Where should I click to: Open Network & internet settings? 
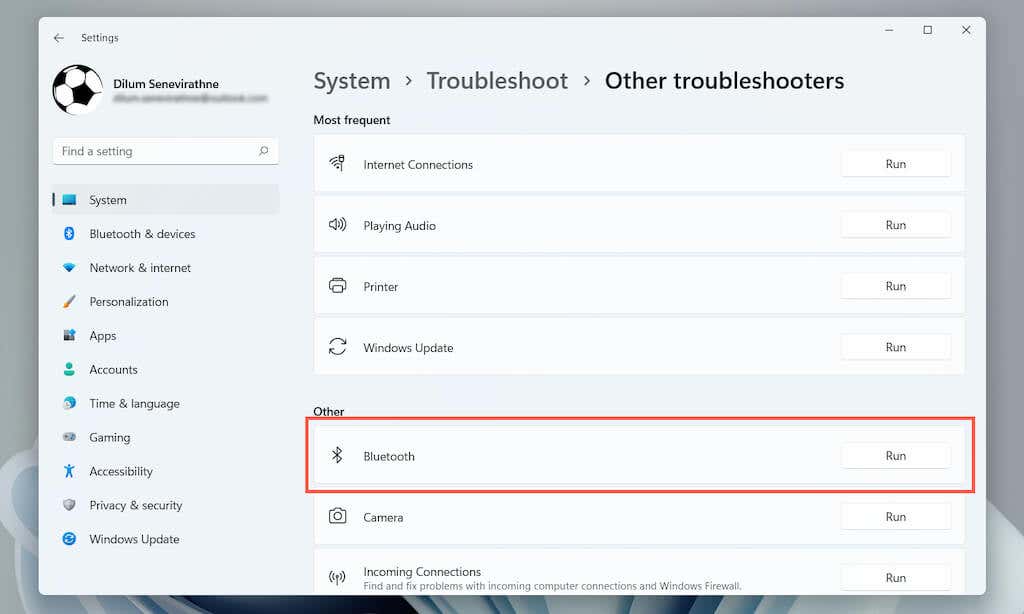click(140, 268)
